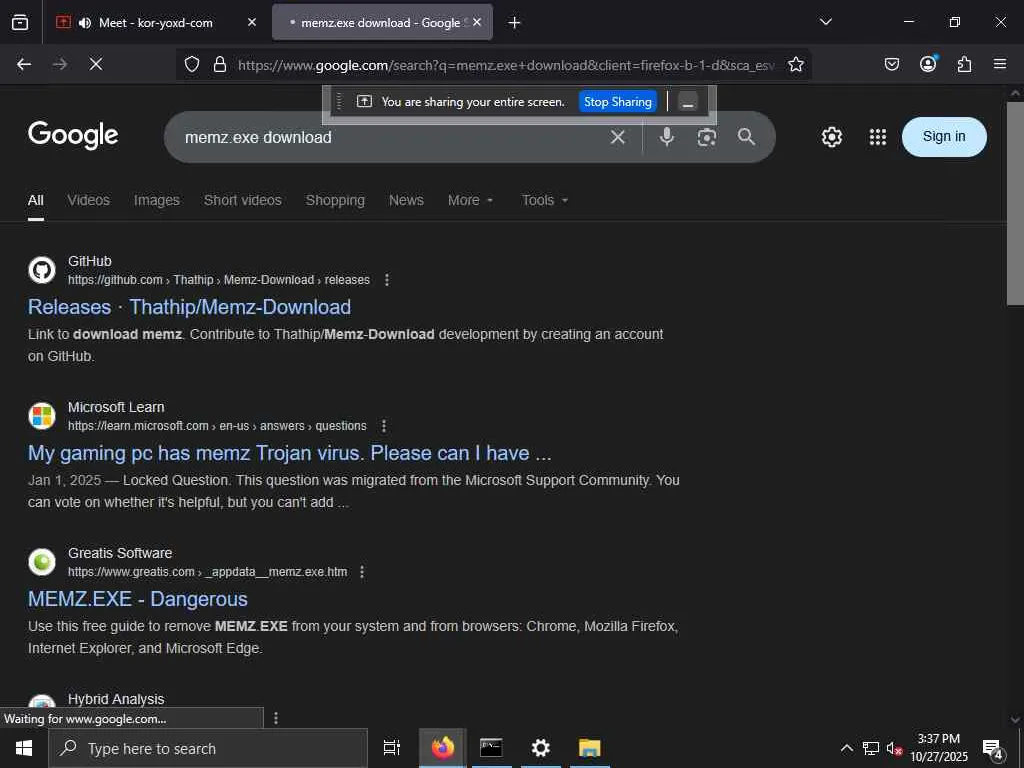The width and height of the screenshot is (1024, 768).
Task: Open more options for Greatis Software result
Action: click(x=362, y=571)
